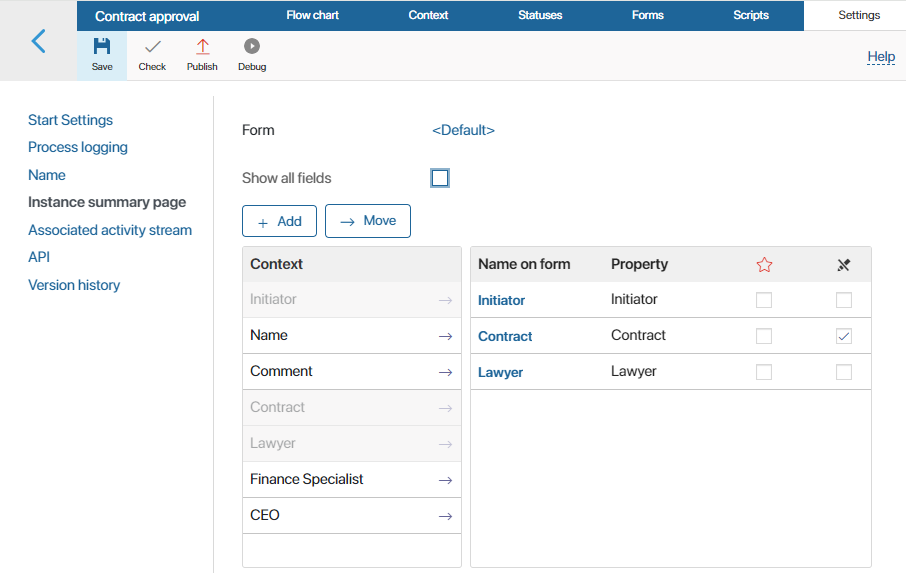Go to the Statuses tab

coord(540,15)
